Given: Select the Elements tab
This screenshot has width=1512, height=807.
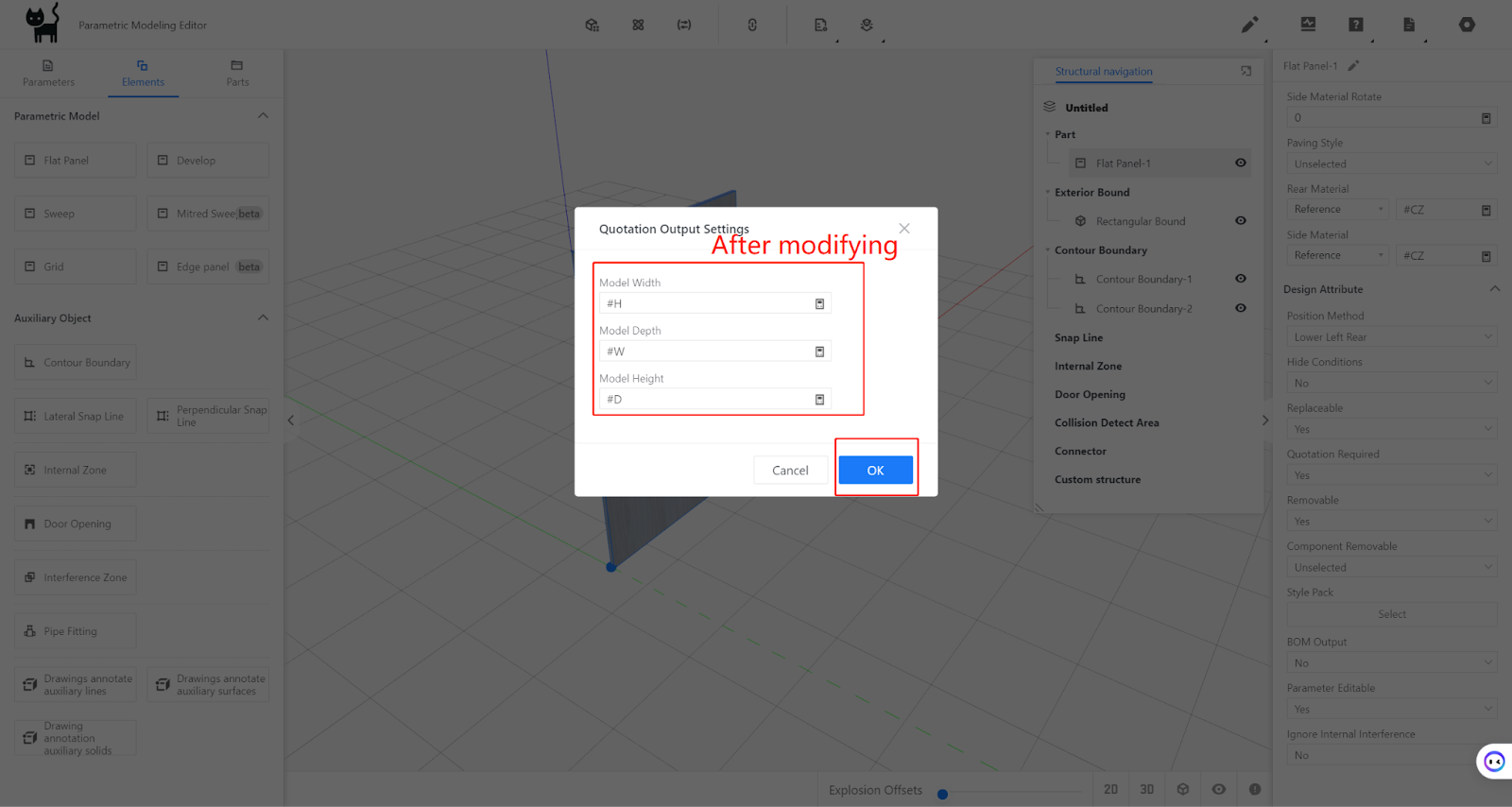Looking at the screenshot, I should 143,74.
